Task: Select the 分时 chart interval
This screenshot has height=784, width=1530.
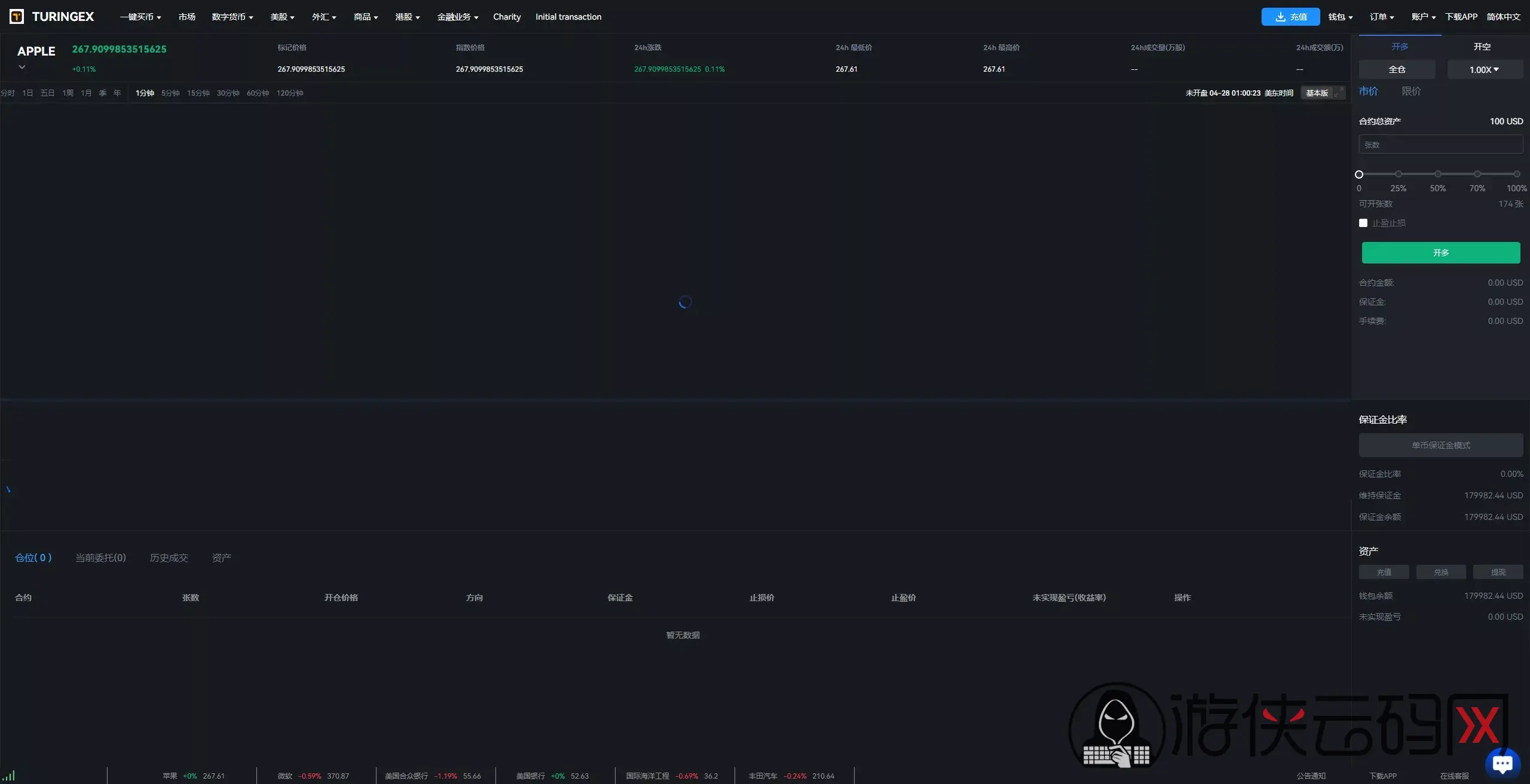Action: pyautogui.click(x=8, y=93)
